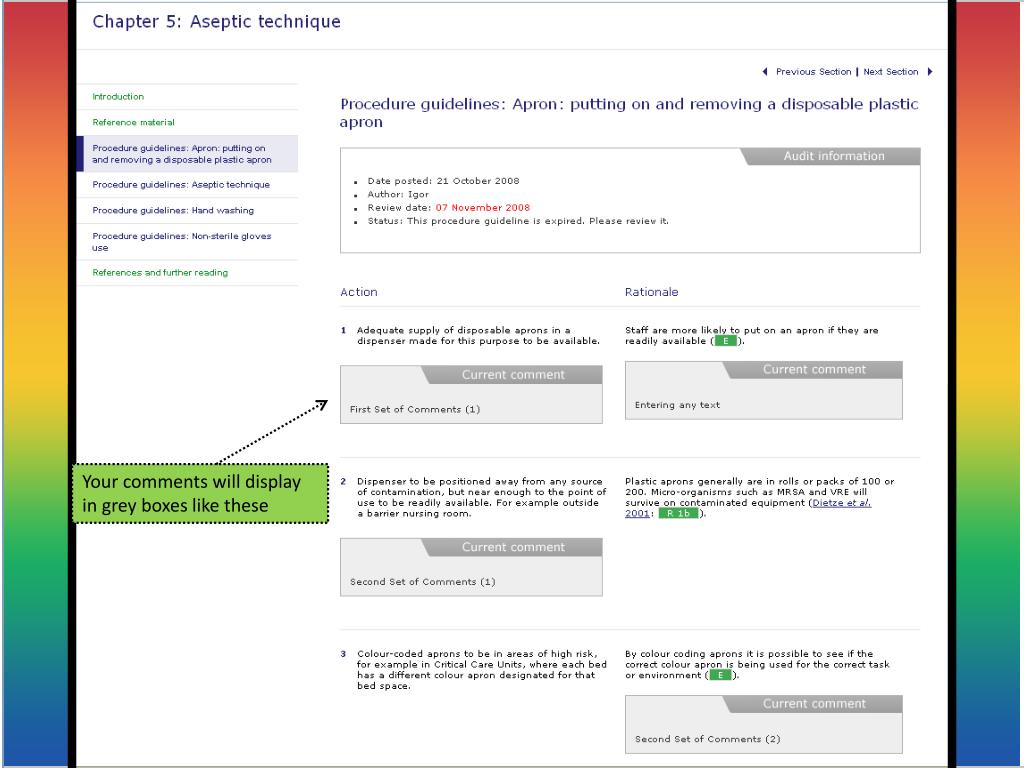Click Current comment header above Second Set of Comments (1)
Screen dimensions: 1024x768
tap(513, 547)
